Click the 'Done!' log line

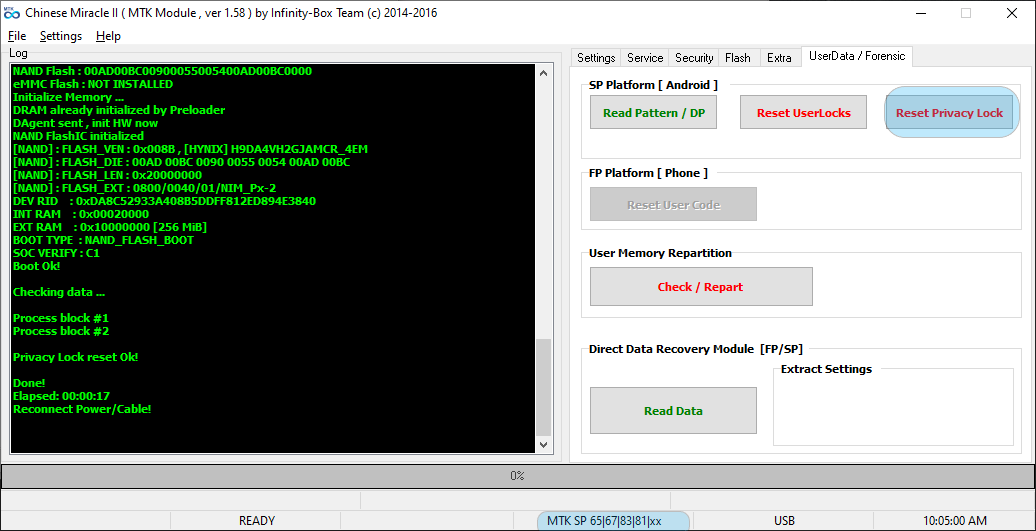pos(30,383)
